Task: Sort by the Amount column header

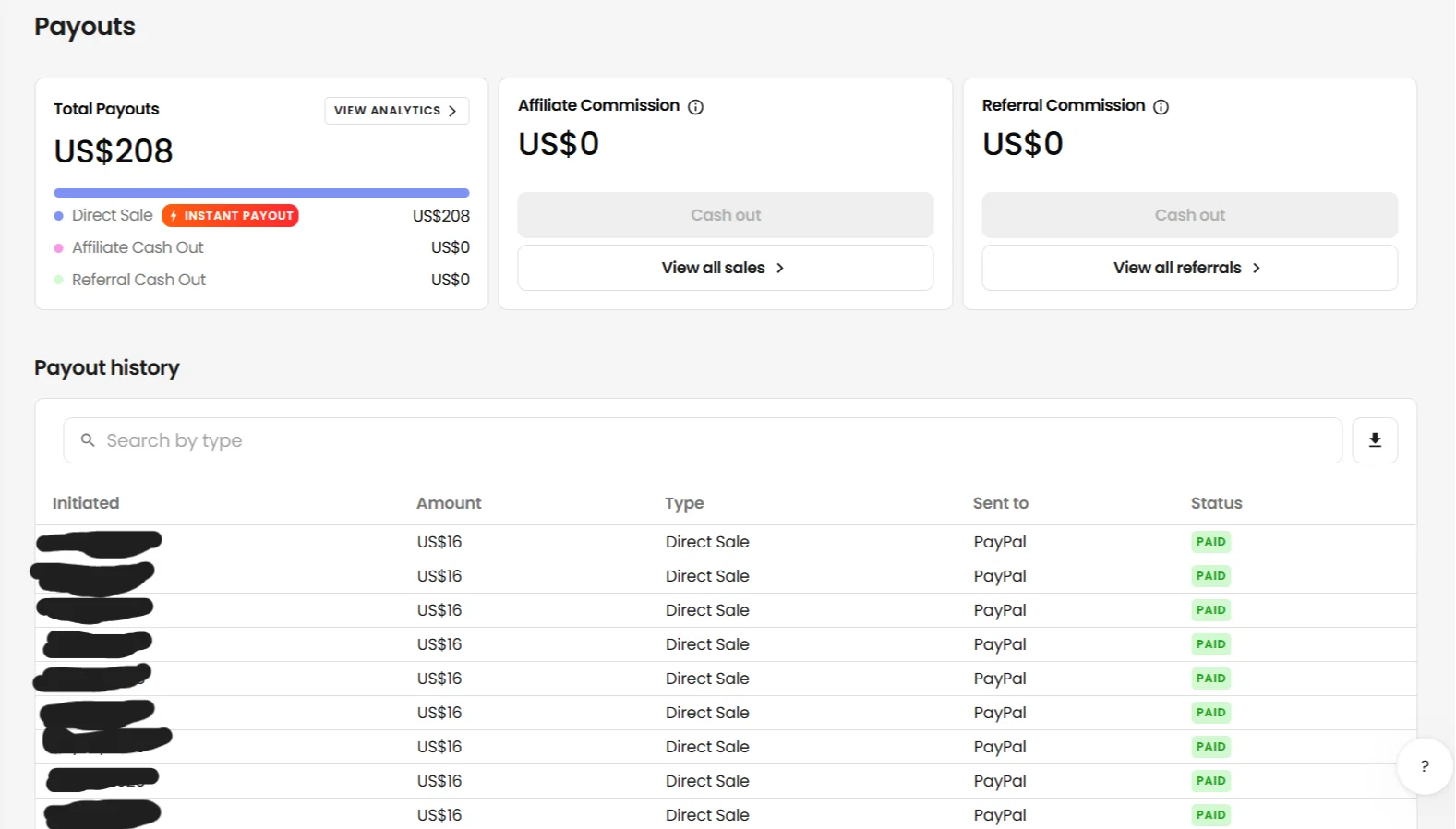Action: 449,503
